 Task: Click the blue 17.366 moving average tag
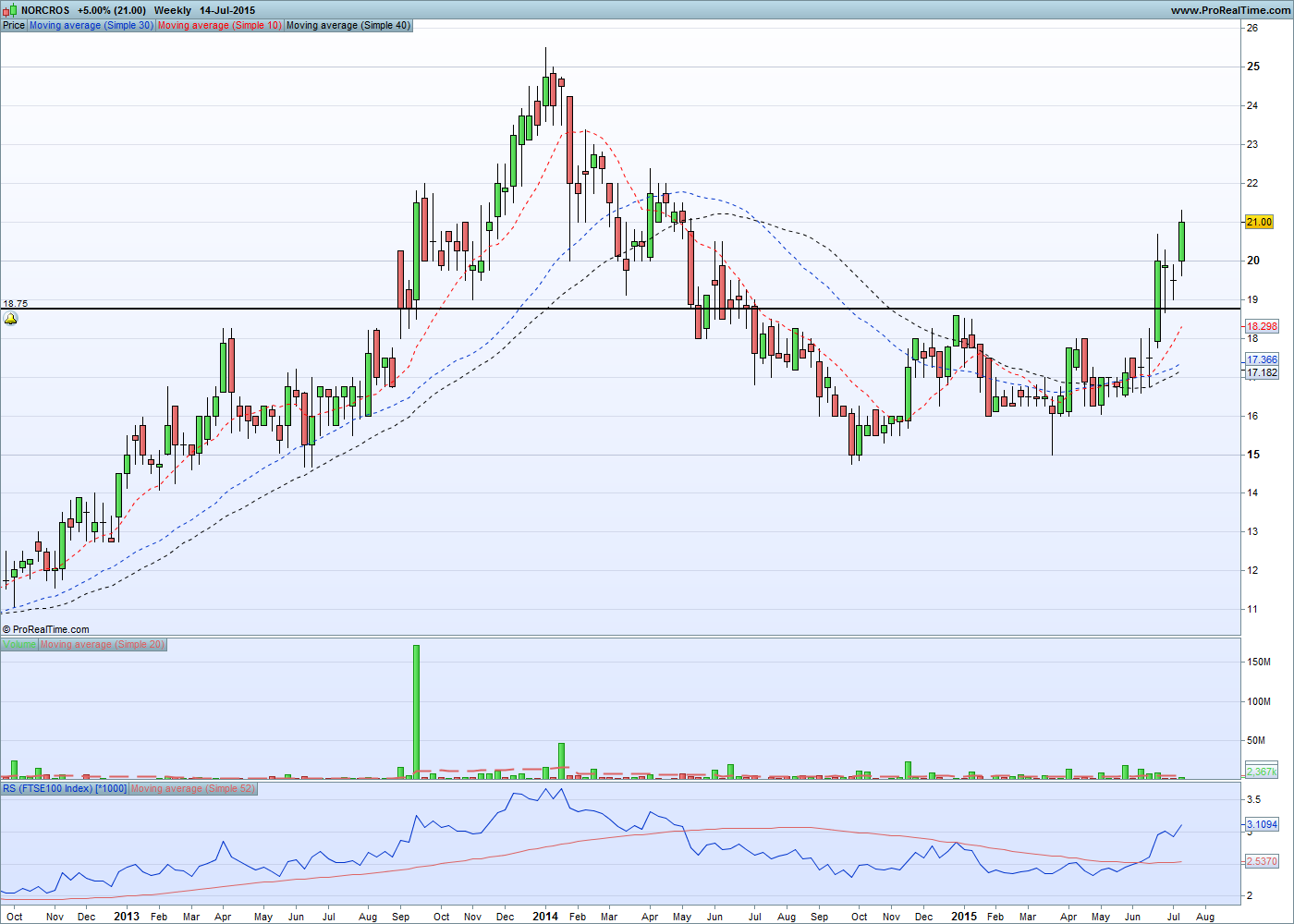[1262, 359]
